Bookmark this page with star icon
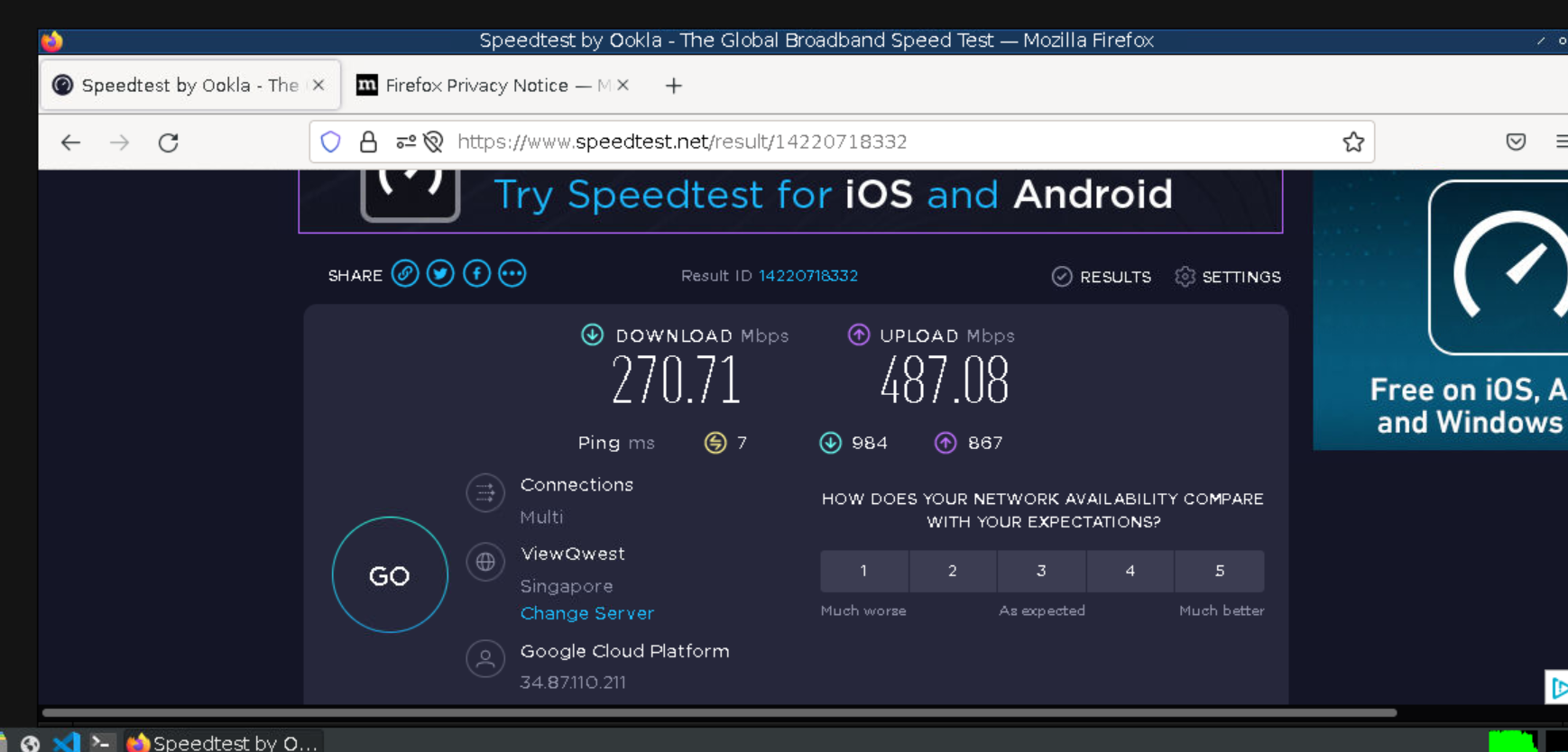This screenshot has width=1568, height=752. (1352, 142)
